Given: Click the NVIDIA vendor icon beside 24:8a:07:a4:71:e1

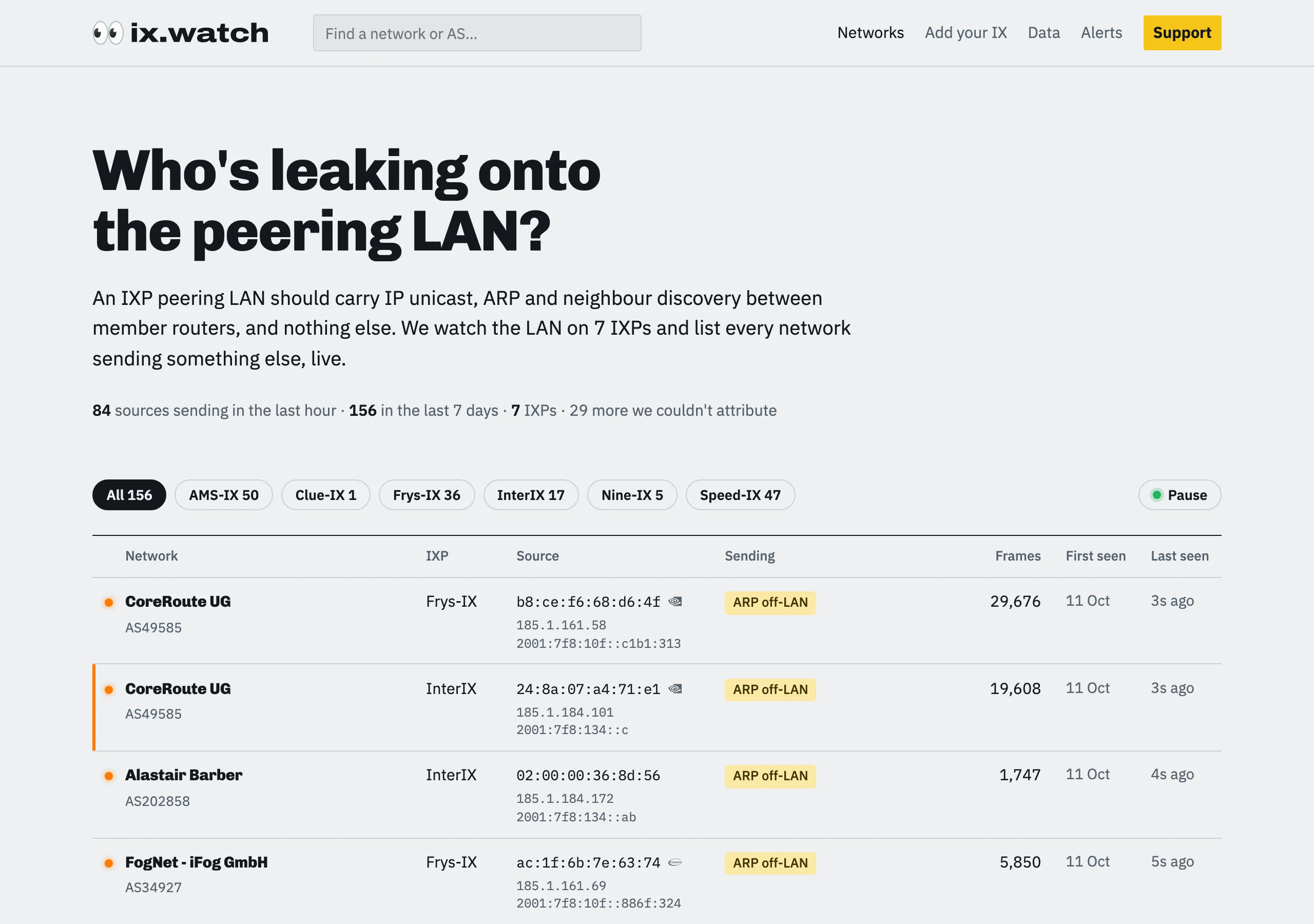Looking at the screenshot, I should [675, 689].
